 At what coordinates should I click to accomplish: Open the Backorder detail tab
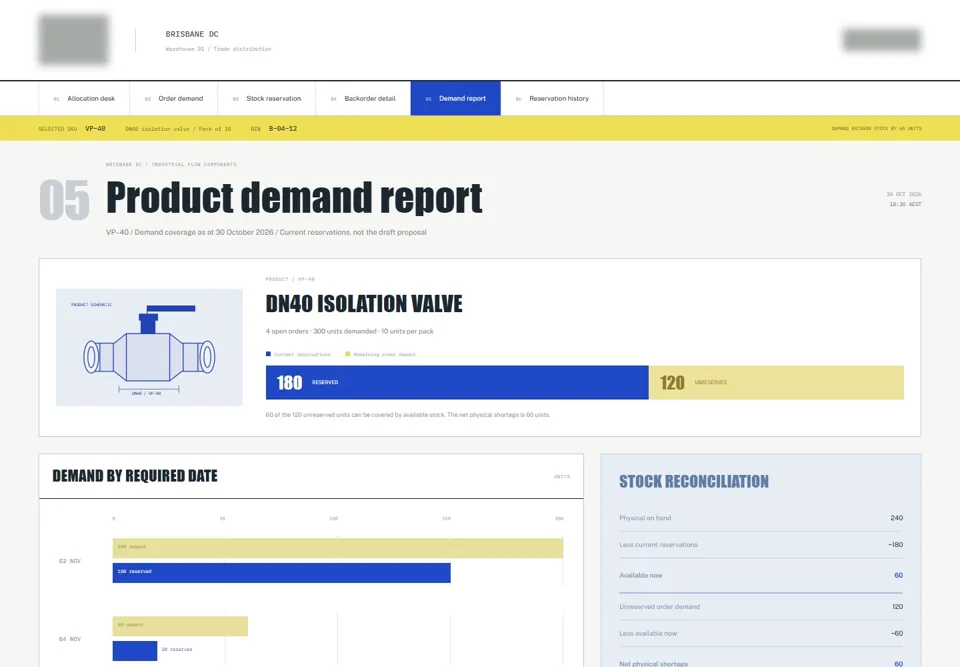(x=363, y=99)
